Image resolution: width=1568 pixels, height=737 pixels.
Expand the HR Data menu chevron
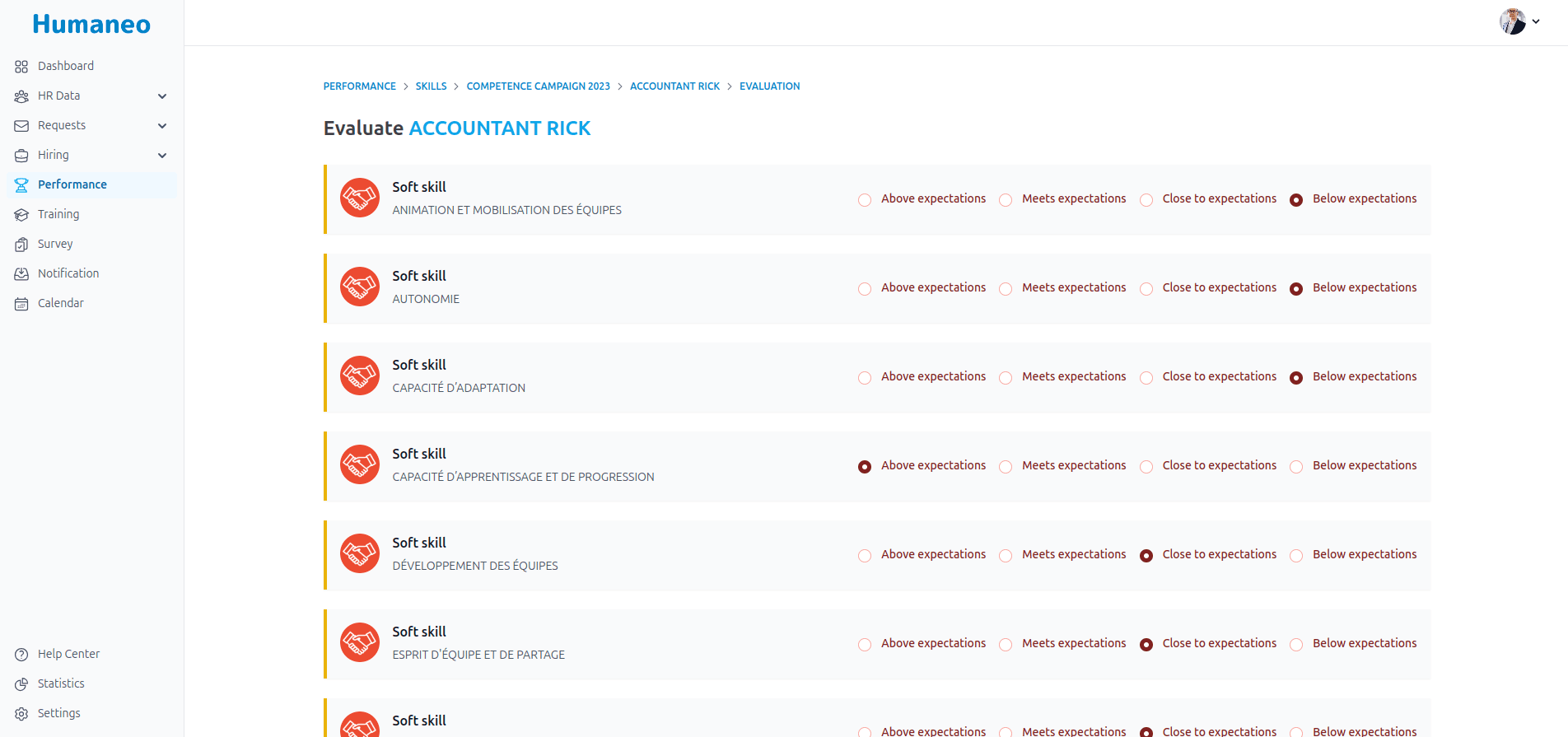tap(162, 96)
